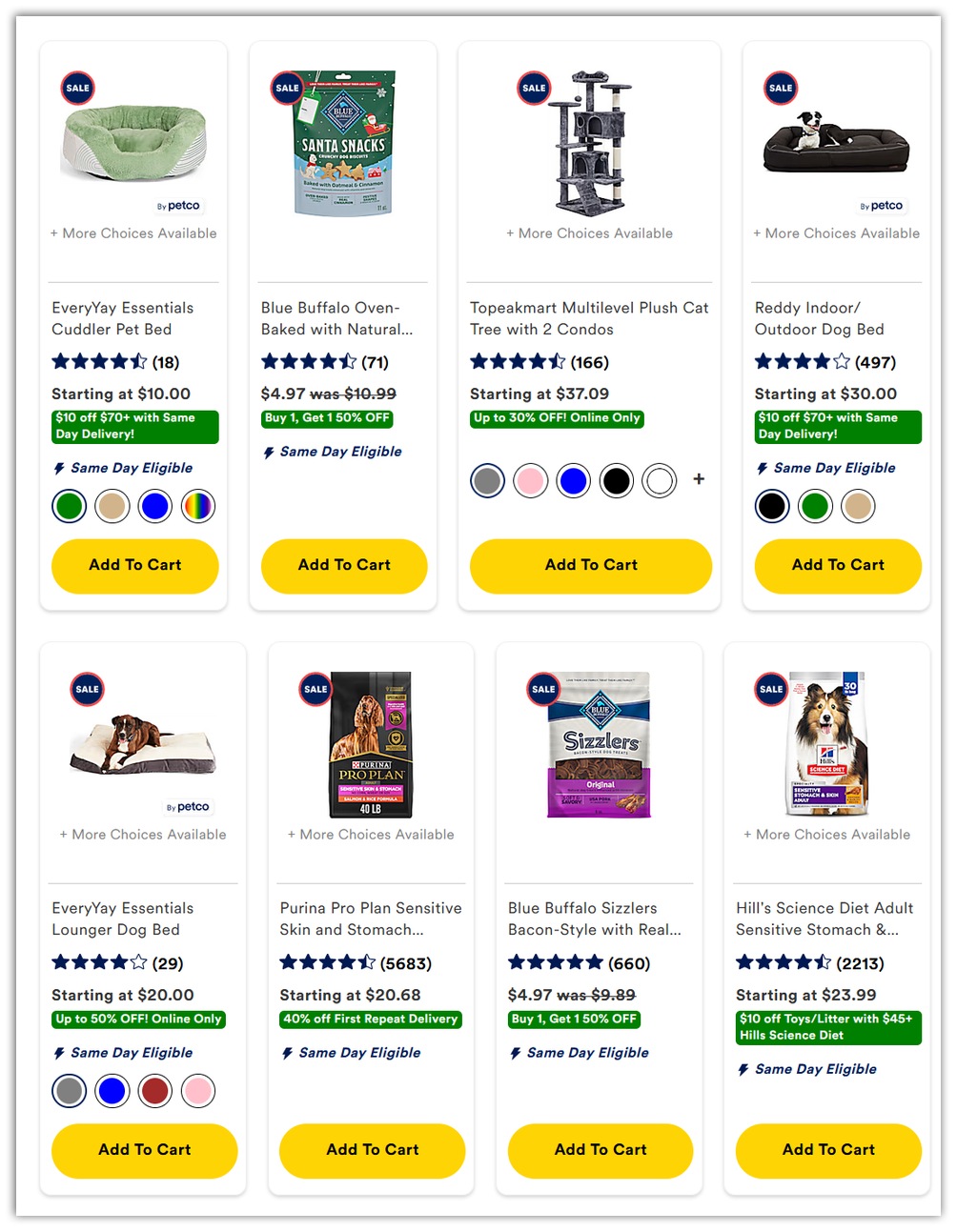
Task: Click the star rating of Reddy Dog Bed
Action: click(803, 362)
